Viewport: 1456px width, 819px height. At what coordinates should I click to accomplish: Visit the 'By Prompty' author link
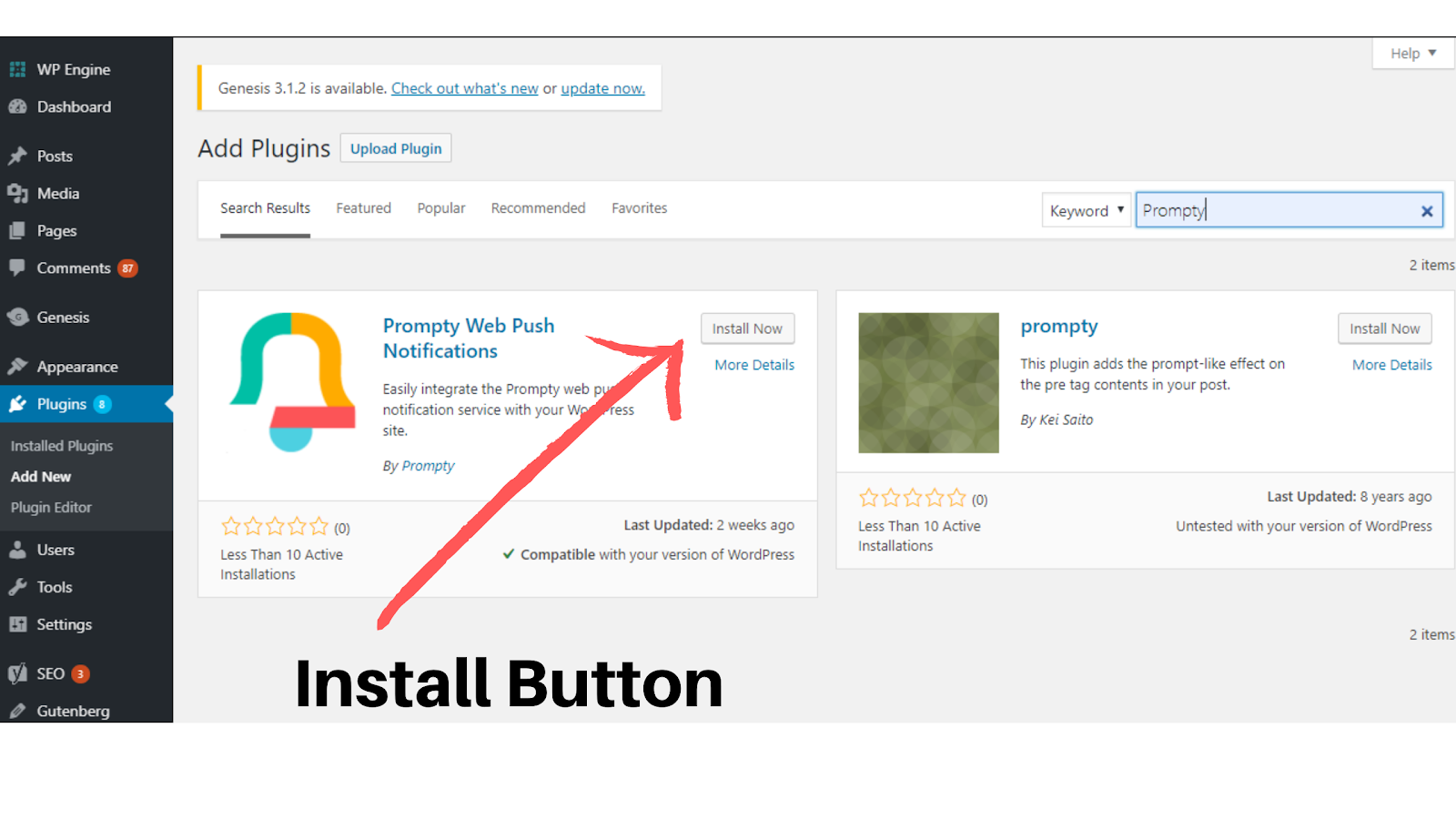point(428,466)
